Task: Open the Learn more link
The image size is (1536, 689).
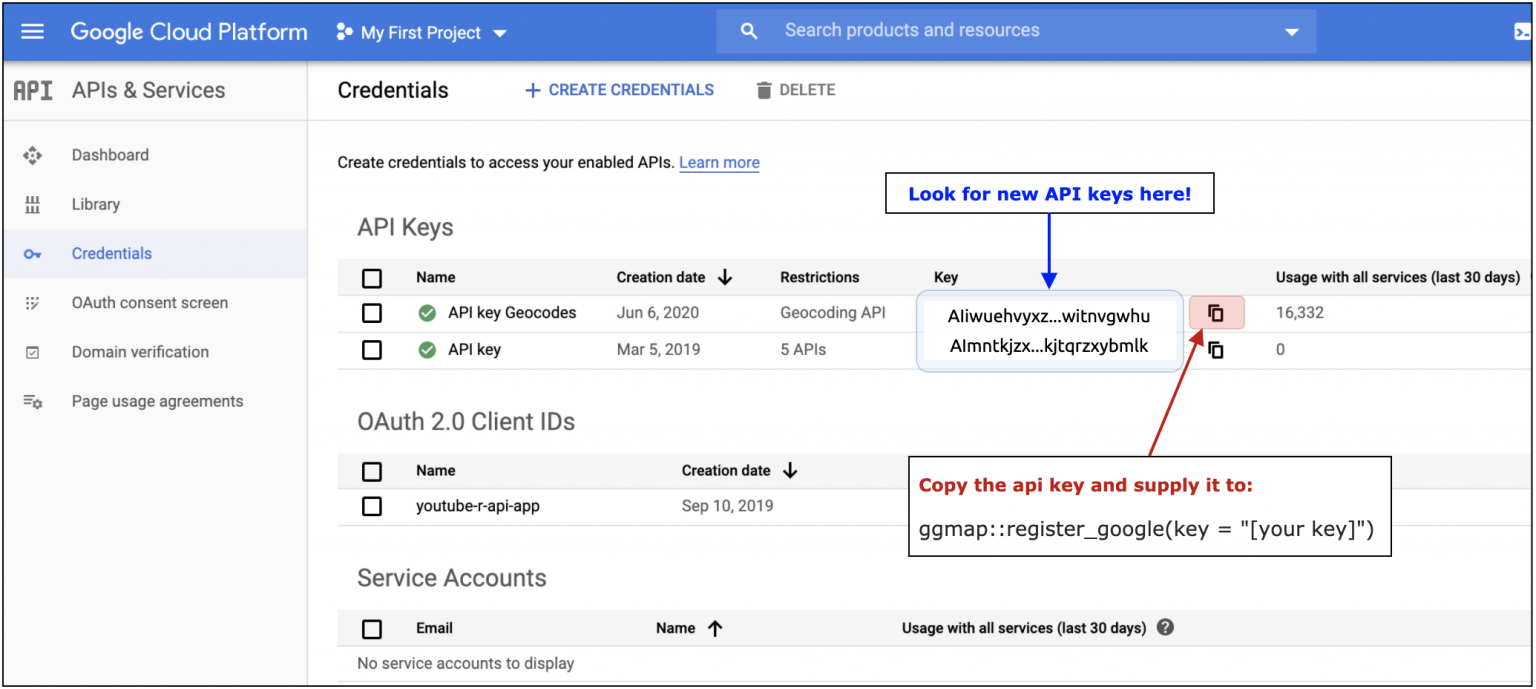Action: coord(719,162)
